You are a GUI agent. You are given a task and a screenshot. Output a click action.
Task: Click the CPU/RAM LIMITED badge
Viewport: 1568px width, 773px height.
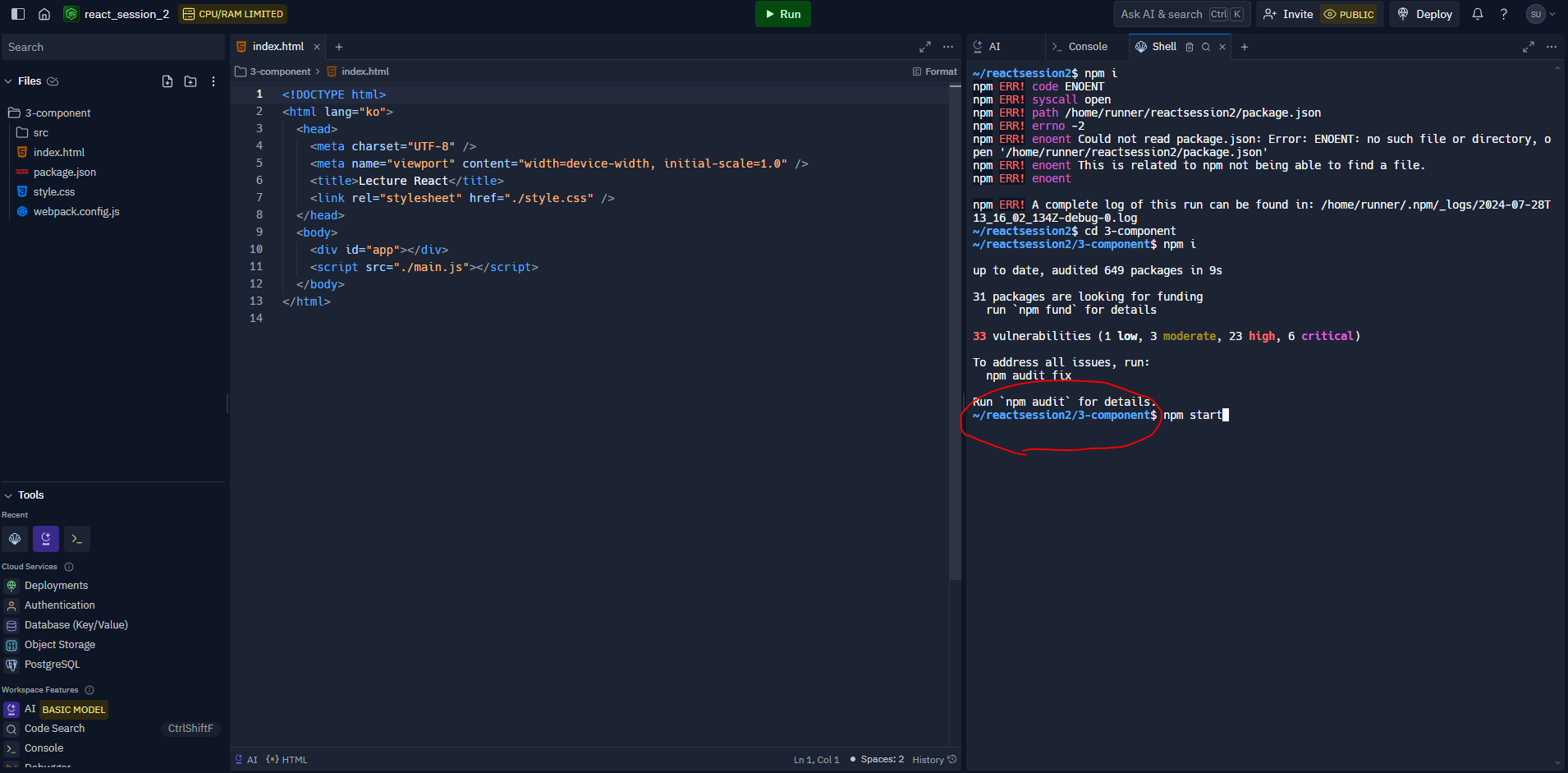(233, 14)
